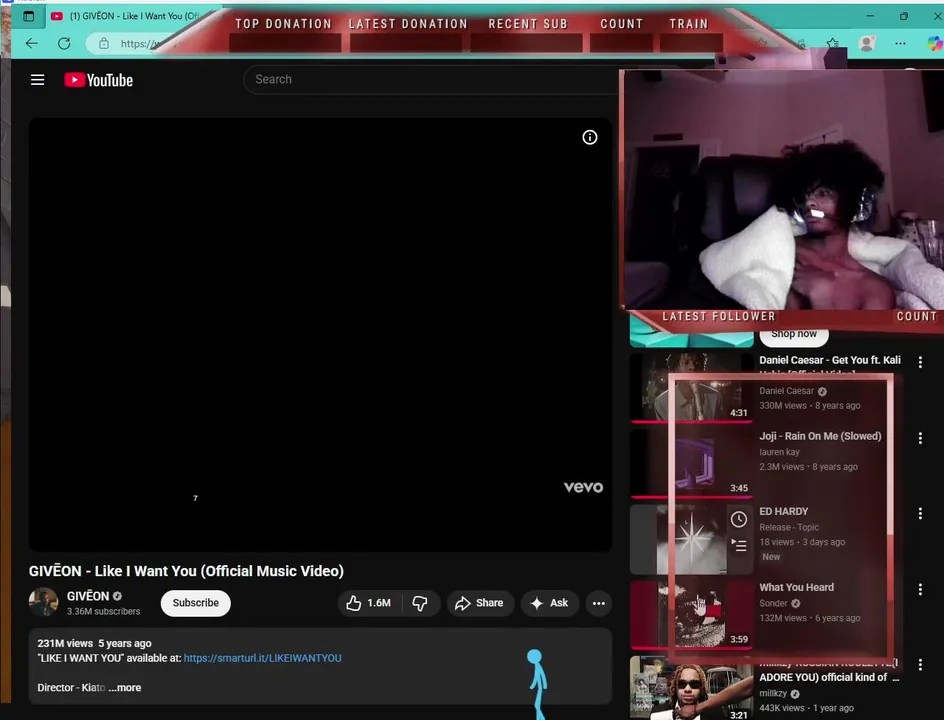The image size is (944, 720).
Task: Open options menu for Daniel Caesar video
Action: pos(920,362)
